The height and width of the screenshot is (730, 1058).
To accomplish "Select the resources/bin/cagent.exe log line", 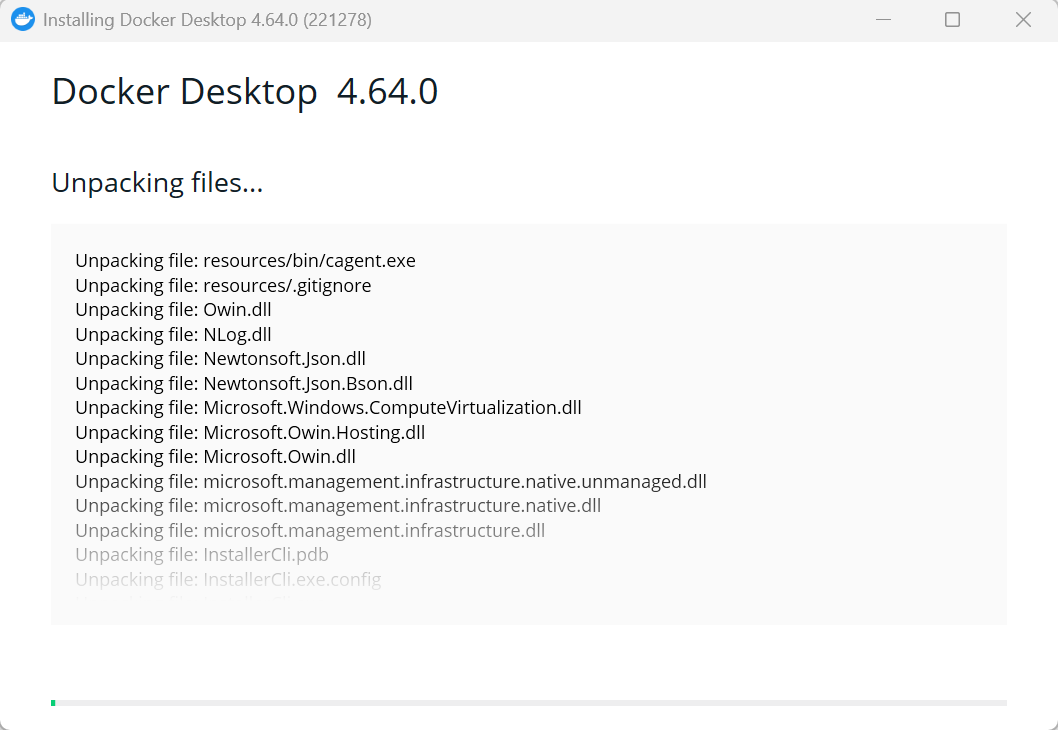I will click(x=246, y=260).
